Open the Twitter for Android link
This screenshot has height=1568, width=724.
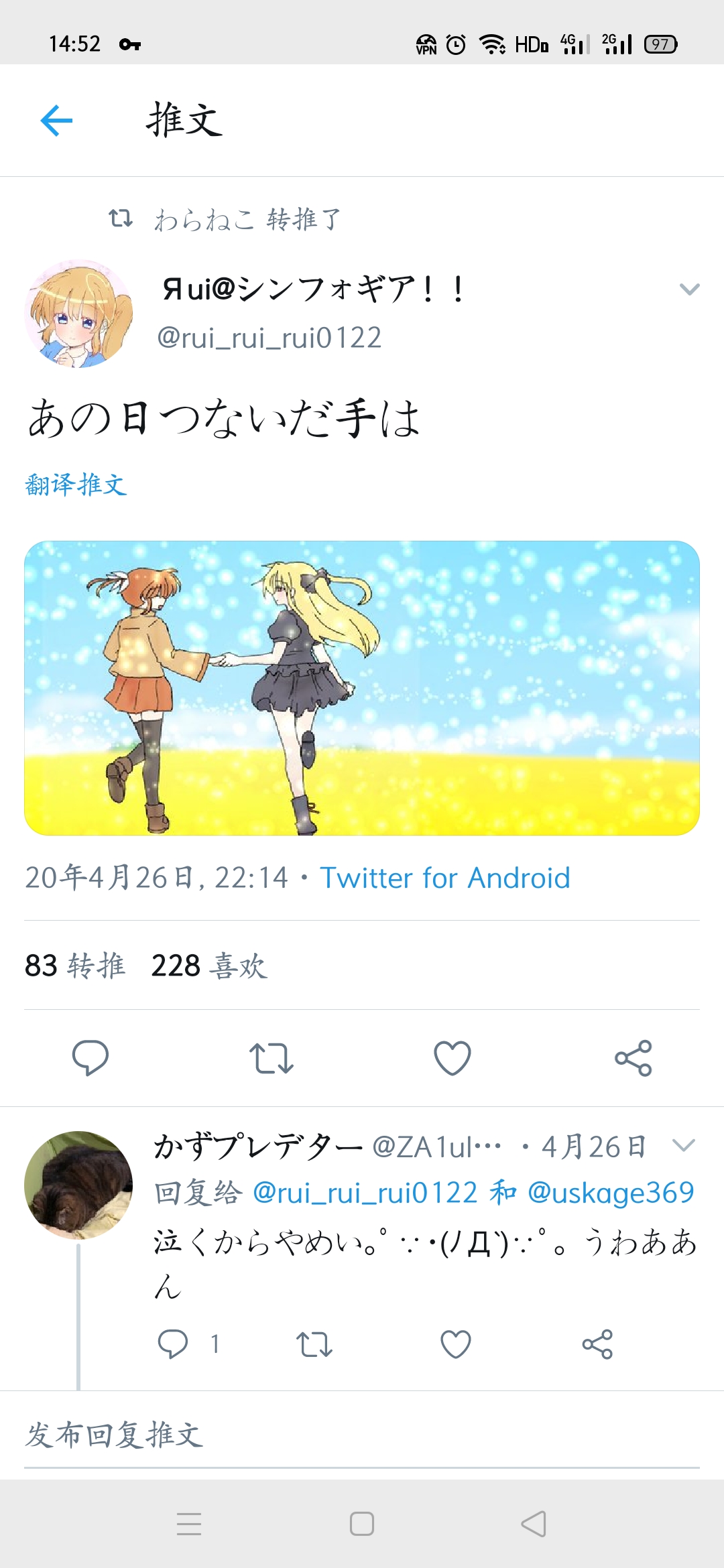point(445,878)
